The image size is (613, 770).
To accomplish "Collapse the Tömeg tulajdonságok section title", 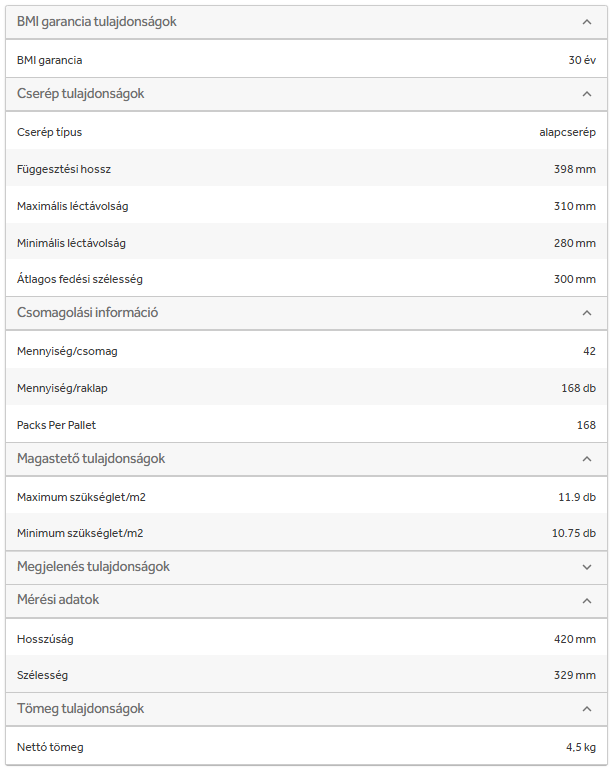I will click(81, 709).
